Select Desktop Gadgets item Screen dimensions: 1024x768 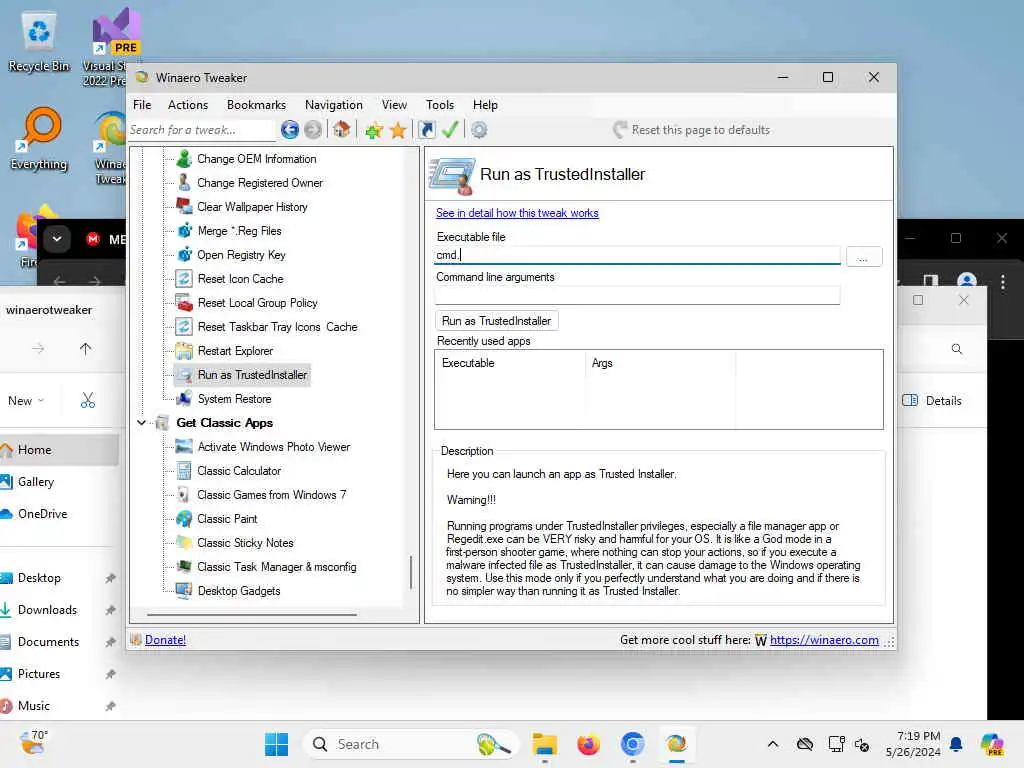click(x=238, y=591)
